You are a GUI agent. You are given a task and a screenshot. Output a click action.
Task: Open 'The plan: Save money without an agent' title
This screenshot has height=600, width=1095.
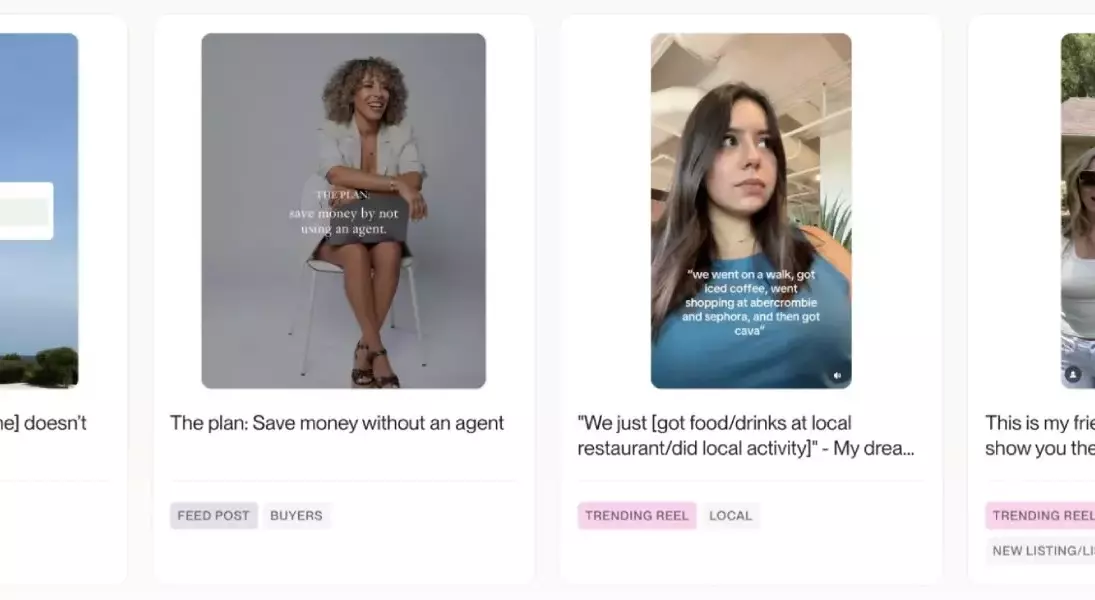337,423
